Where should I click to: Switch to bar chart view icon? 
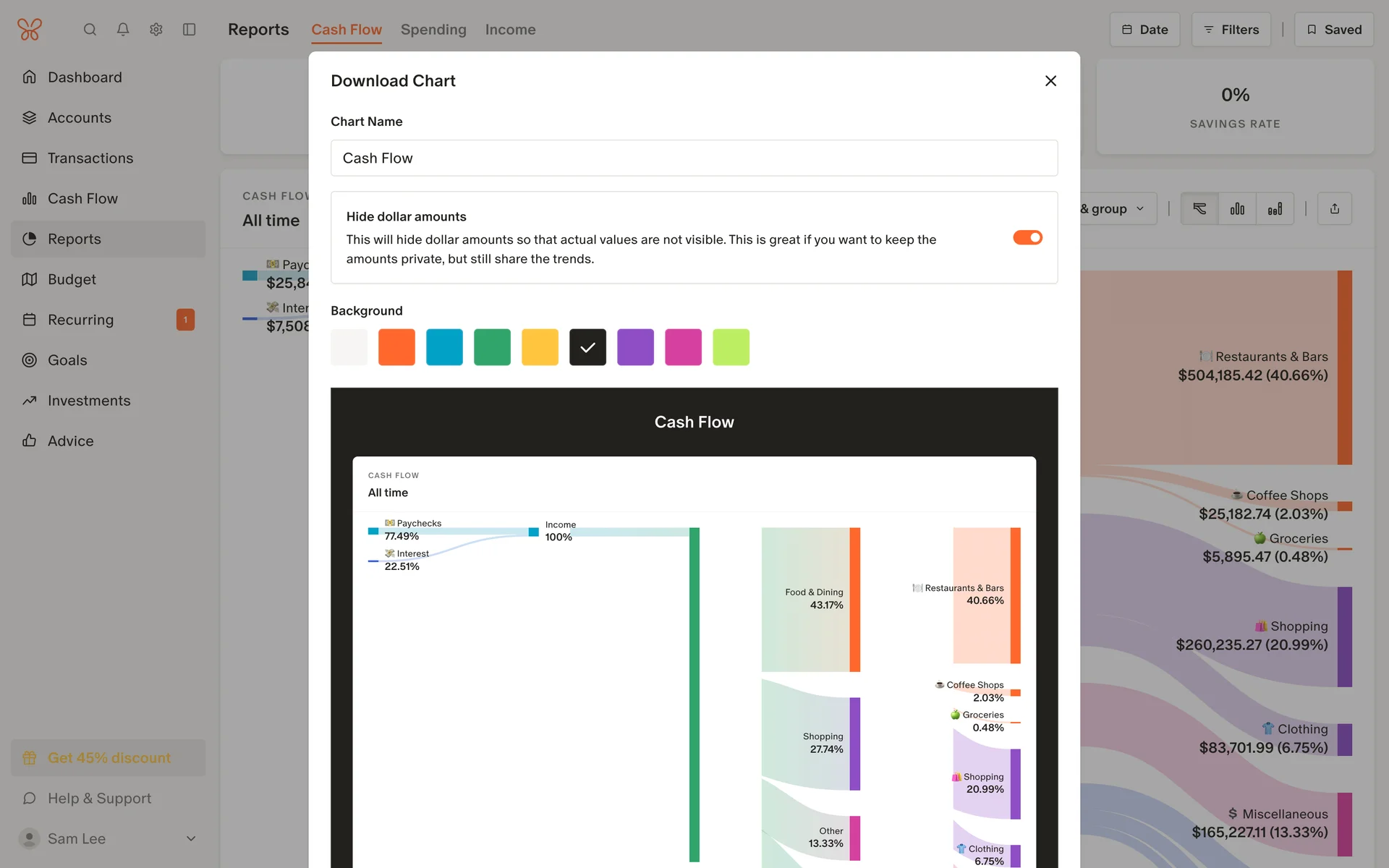pos(1237,209)
